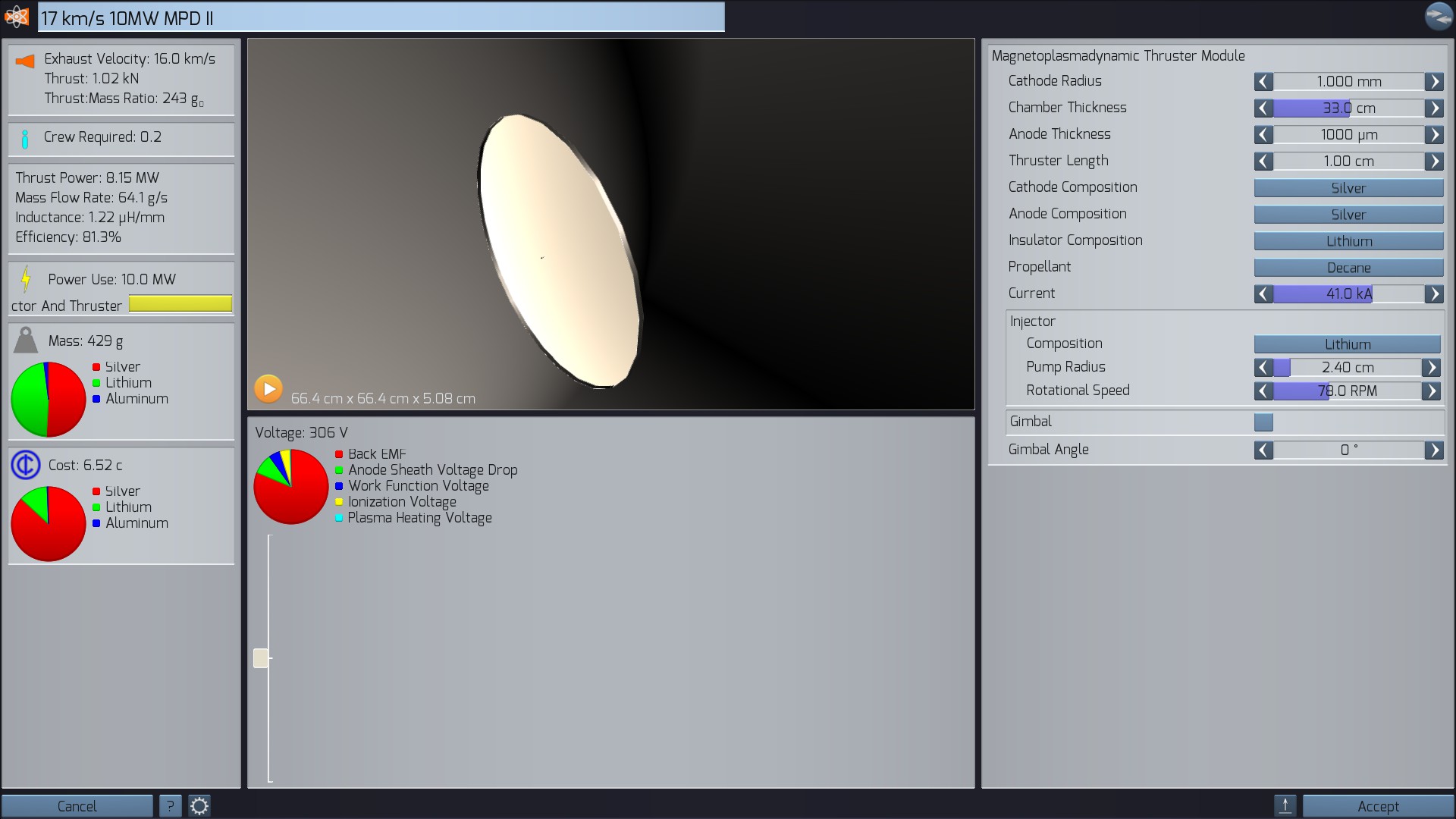1456x819 pixels.
Task: Decrease Anode Thickness with left arrow
Action: pos(1263,134)
